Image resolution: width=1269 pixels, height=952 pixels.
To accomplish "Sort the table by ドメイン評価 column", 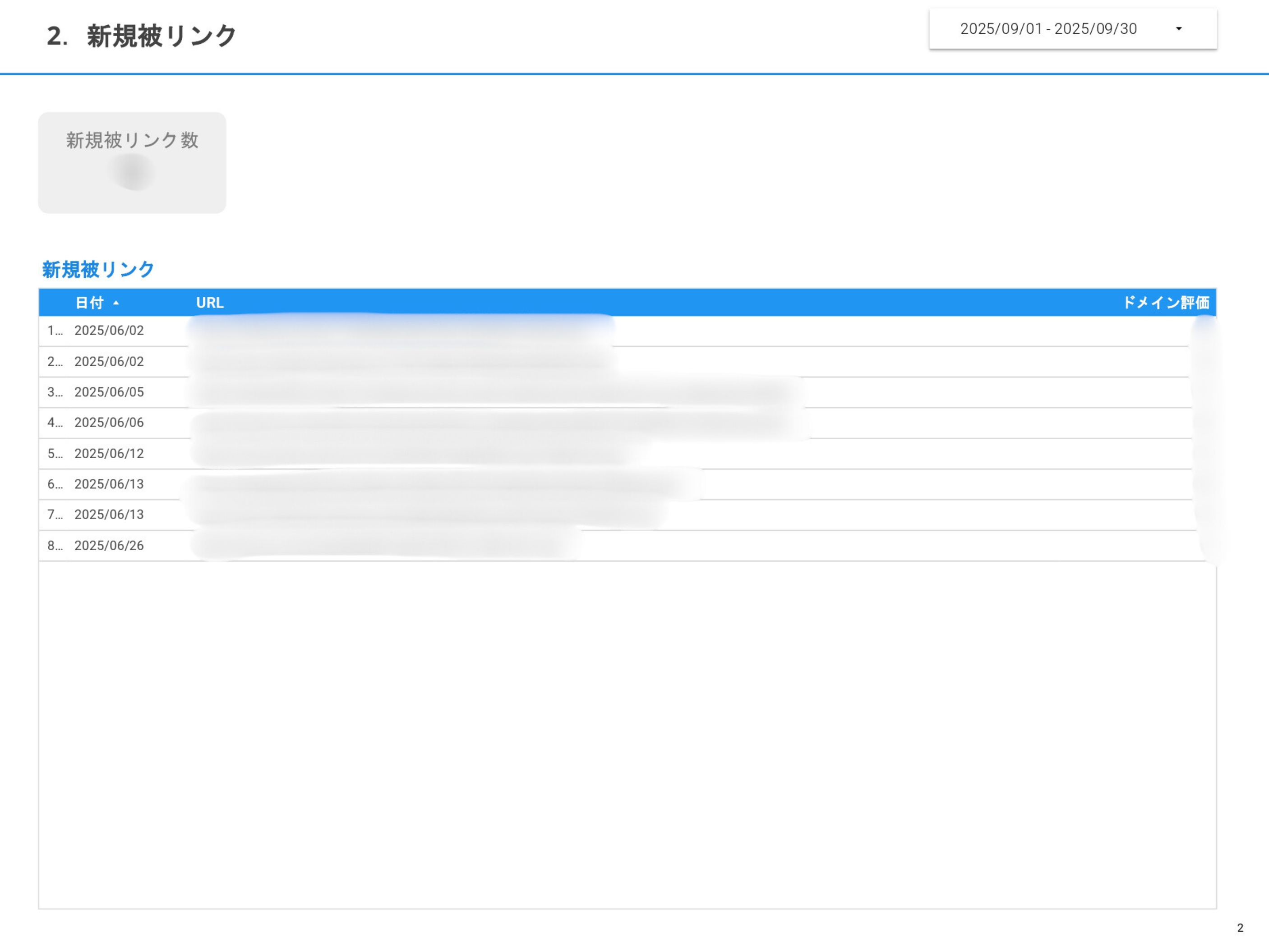I will (1167, 303).
